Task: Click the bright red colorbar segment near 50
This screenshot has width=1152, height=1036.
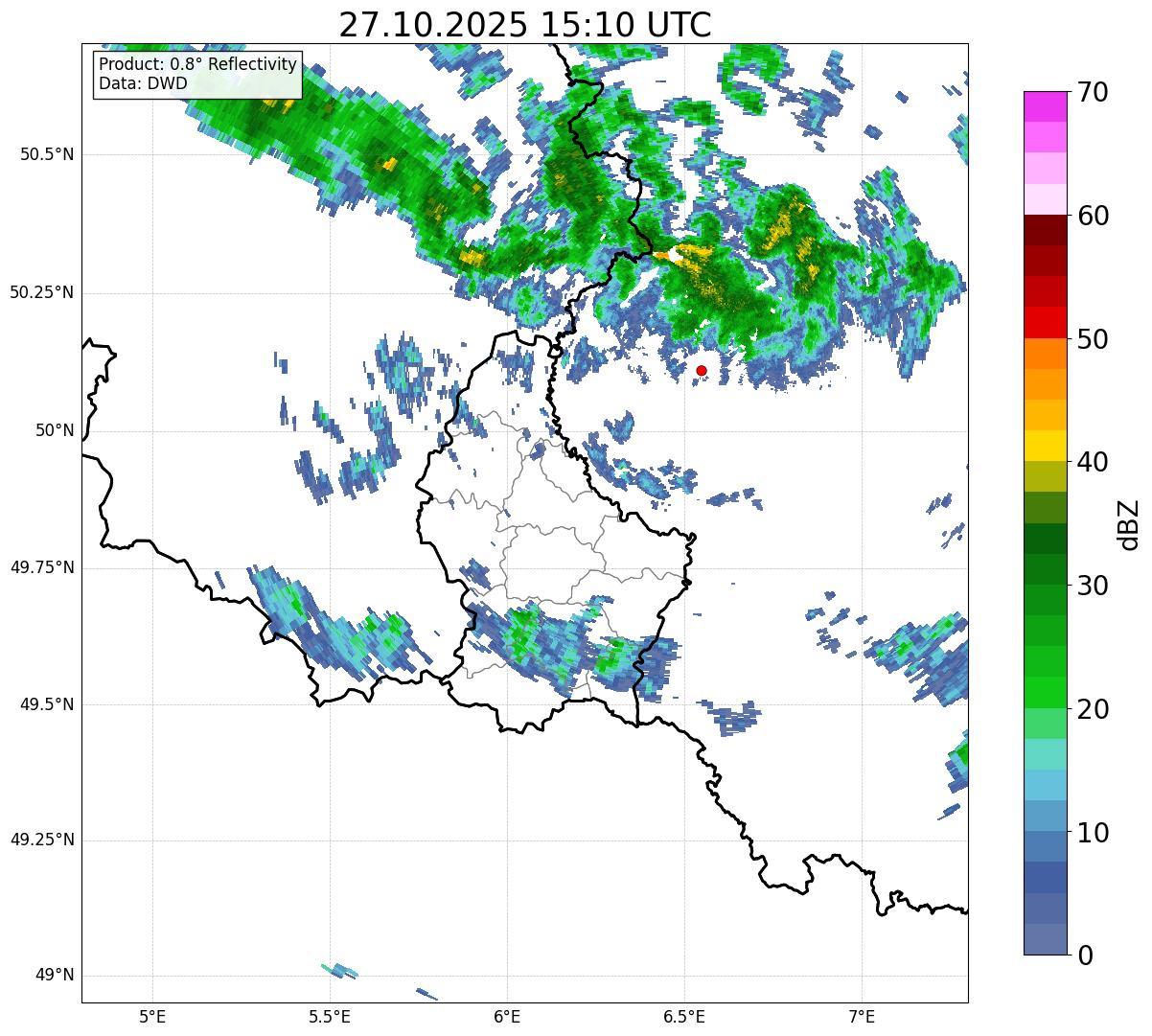Action: click(1045, 323)
